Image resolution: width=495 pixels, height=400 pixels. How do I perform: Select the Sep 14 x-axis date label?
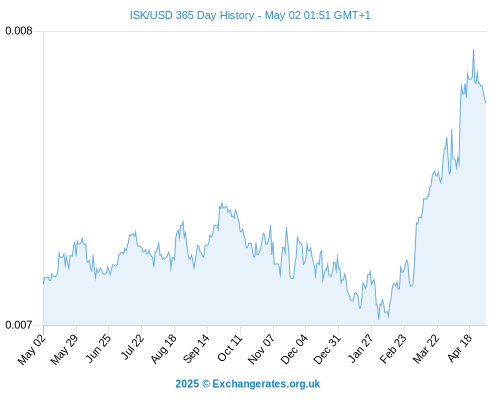click(x=196, y=348)
